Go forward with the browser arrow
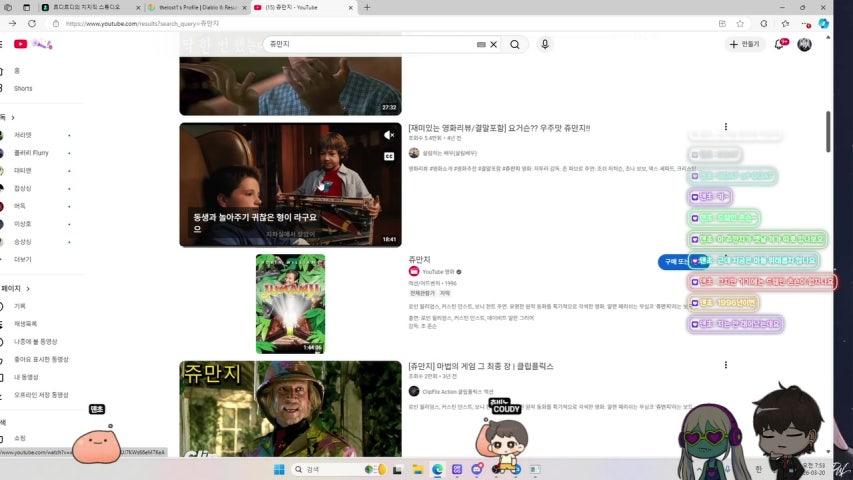 click(x=13, y=23)
